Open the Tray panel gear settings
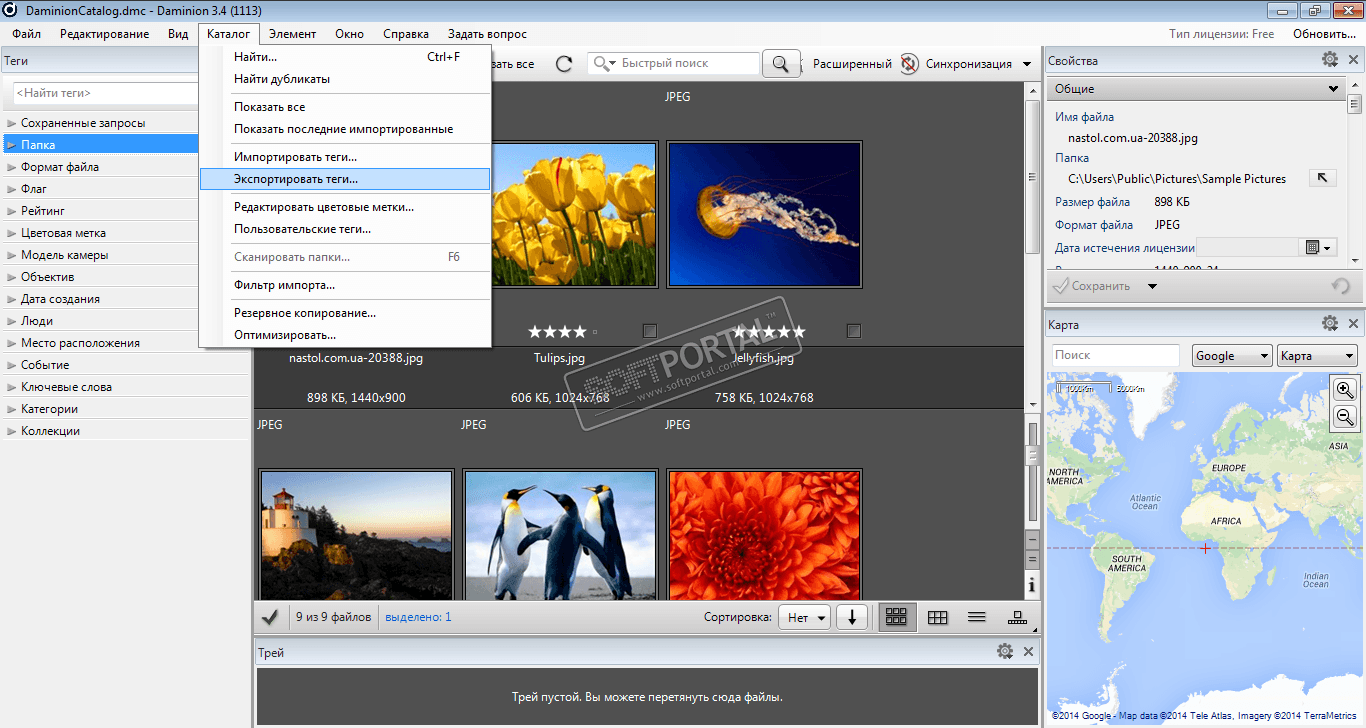 click(x=1005, y=651)
